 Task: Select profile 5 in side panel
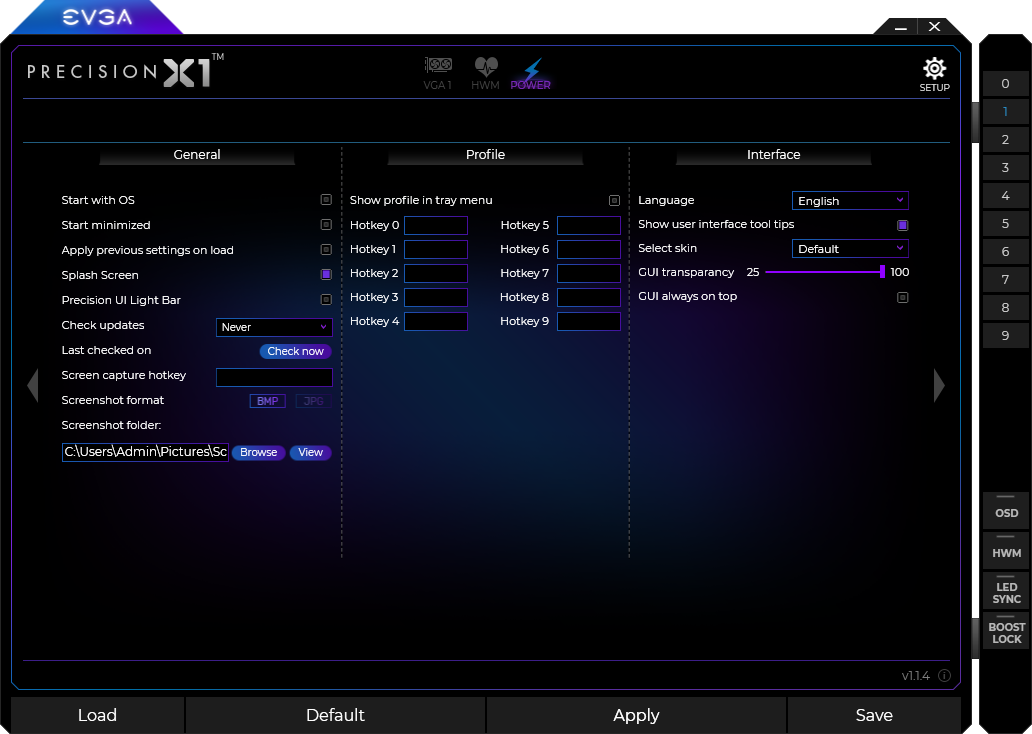[x=1005, y=224]
